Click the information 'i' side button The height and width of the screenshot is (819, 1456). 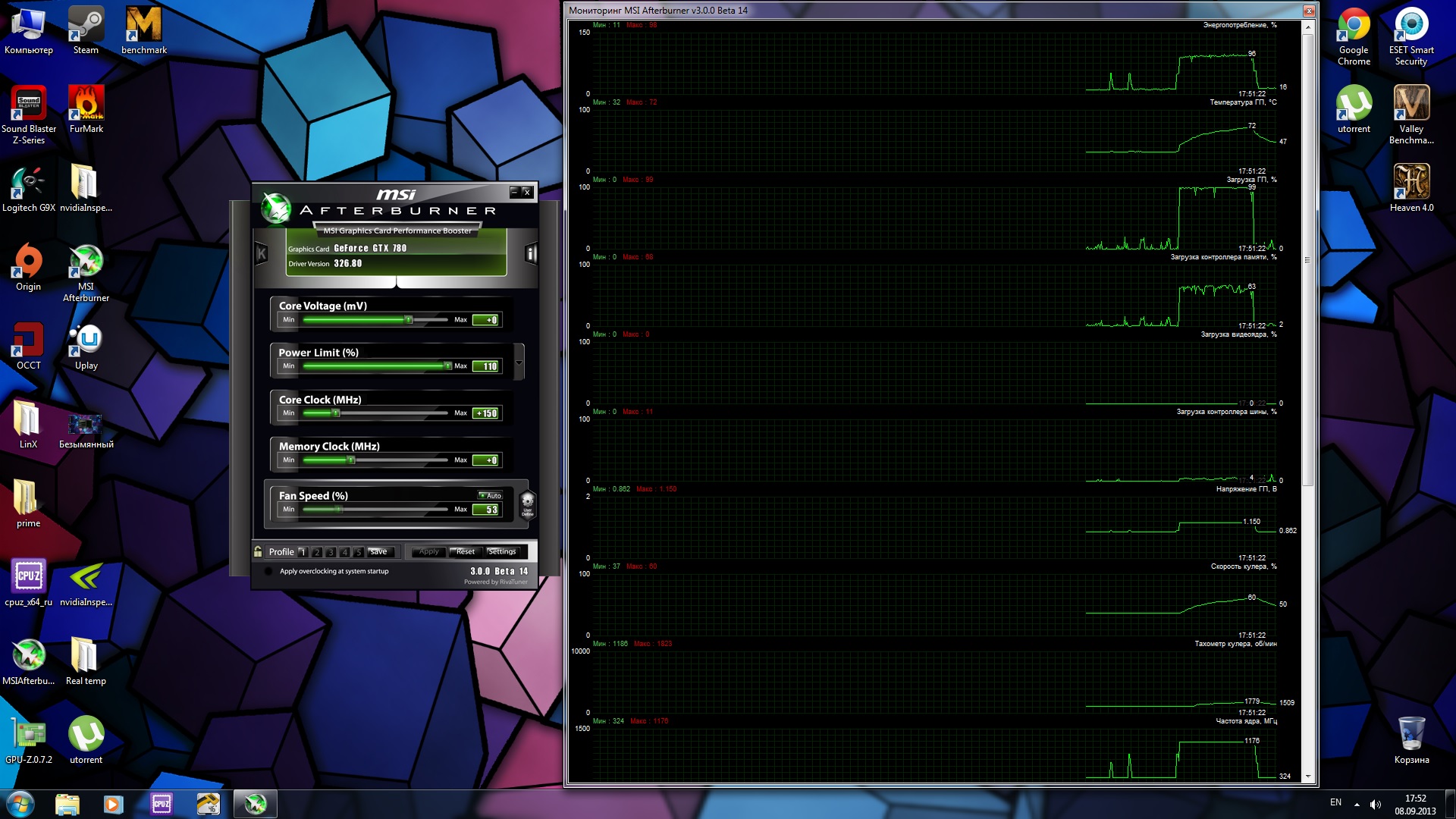[531, 254]
